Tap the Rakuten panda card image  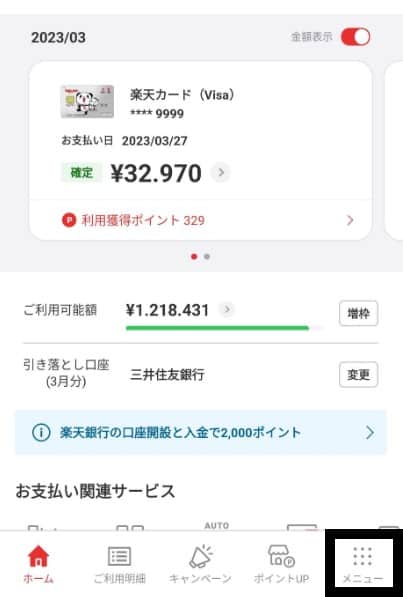pyautogui.click(x=87, y=101)
